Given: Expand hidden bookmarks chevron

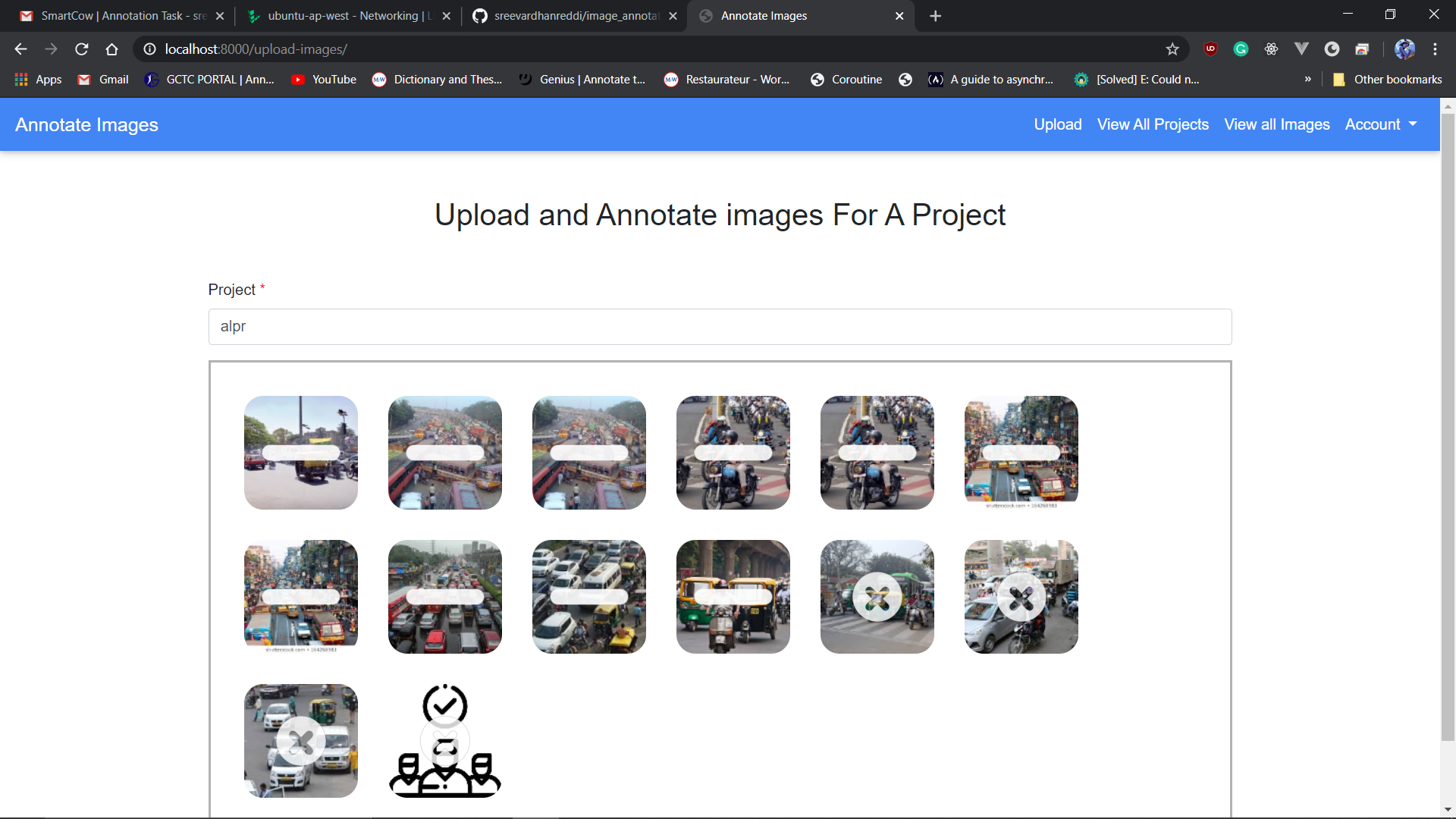Looking at the screenshot, I should (1307, 79).
